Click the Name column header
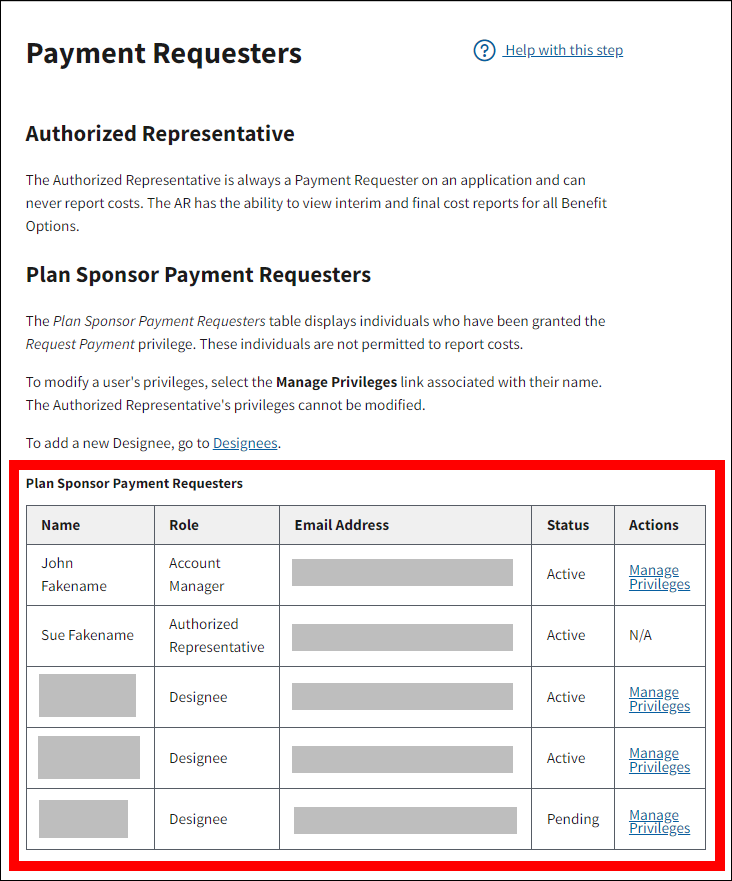Image resolution: width=732 pixels, height=881 pixels. 61,525
